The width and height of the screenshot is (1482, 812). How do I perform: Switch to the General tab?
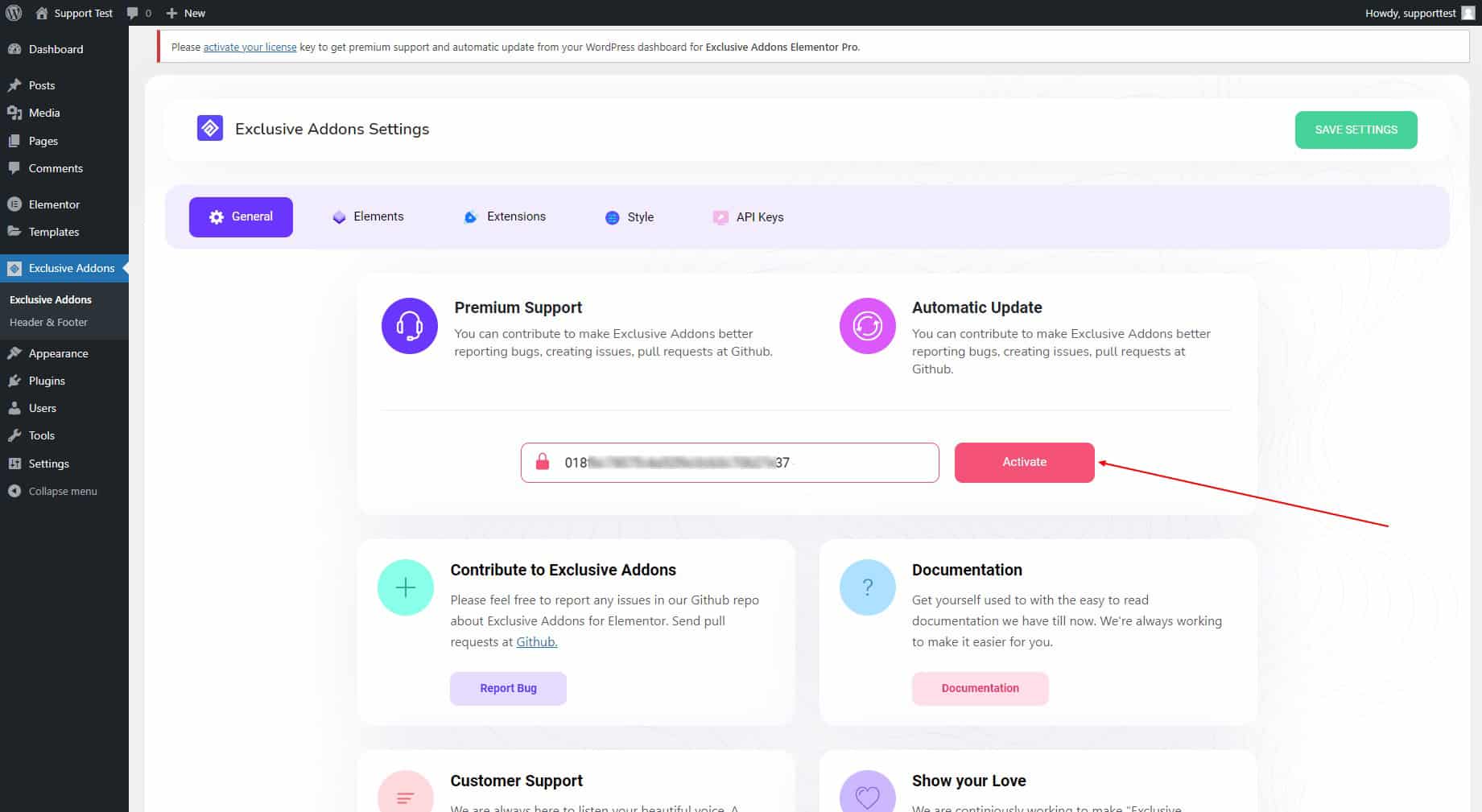click(241, 217)
